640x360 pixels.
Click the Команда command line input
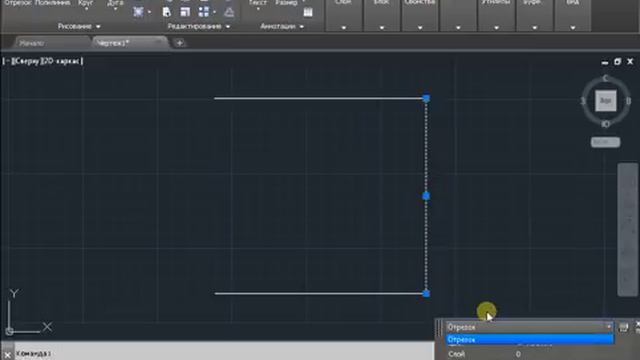[224, 353]
